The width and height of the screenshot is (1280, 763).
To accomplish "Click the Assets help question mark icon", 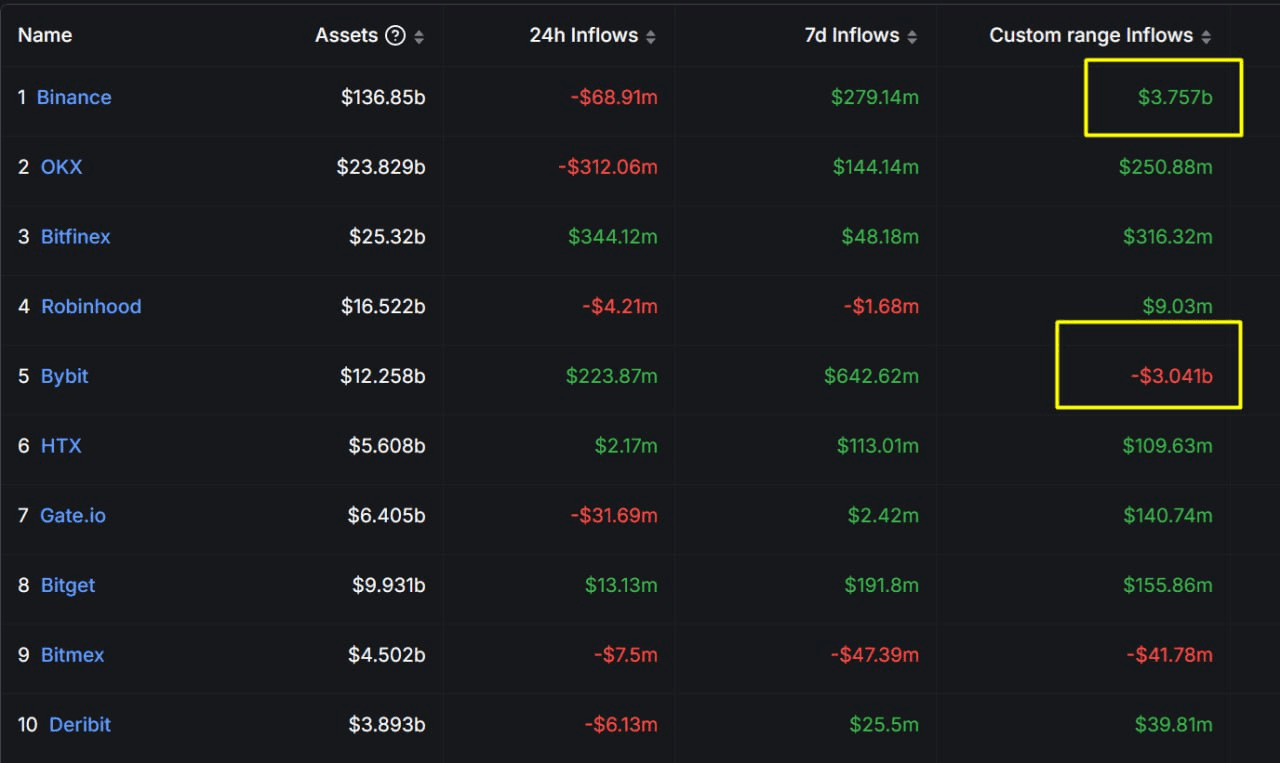I will [x=395, y=36].
